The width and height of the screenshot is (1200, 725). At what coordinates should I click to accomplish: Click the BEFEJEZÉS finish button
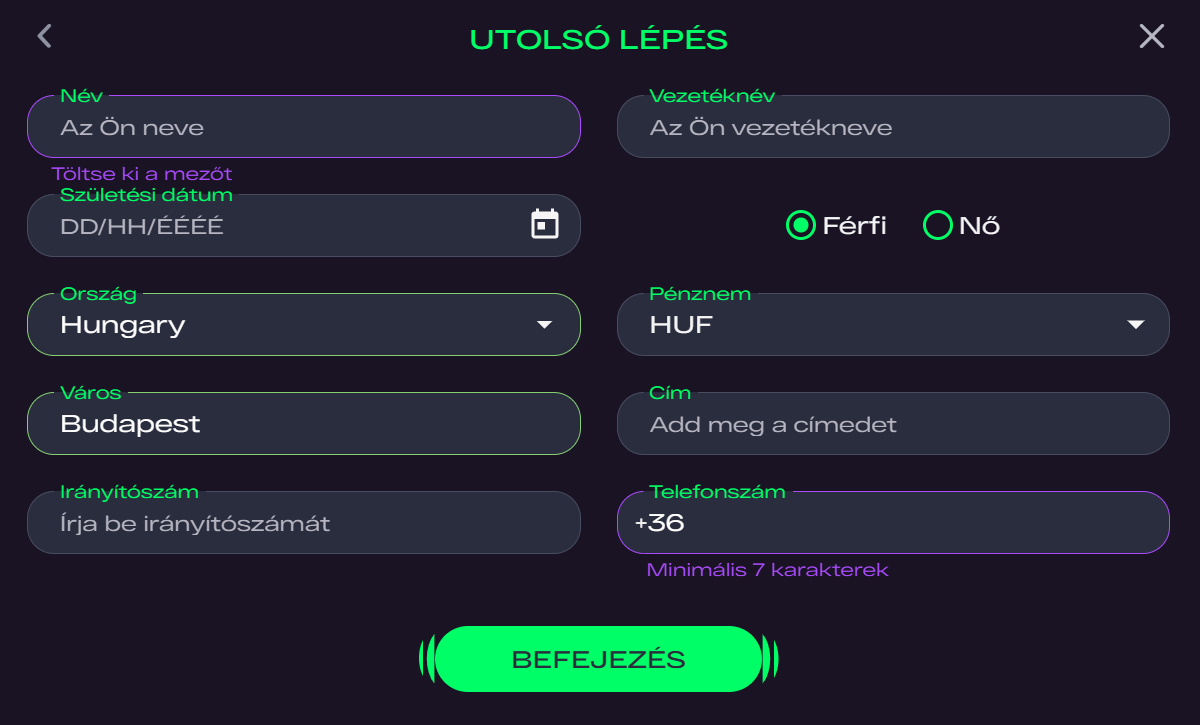click(x=599, y=659)
